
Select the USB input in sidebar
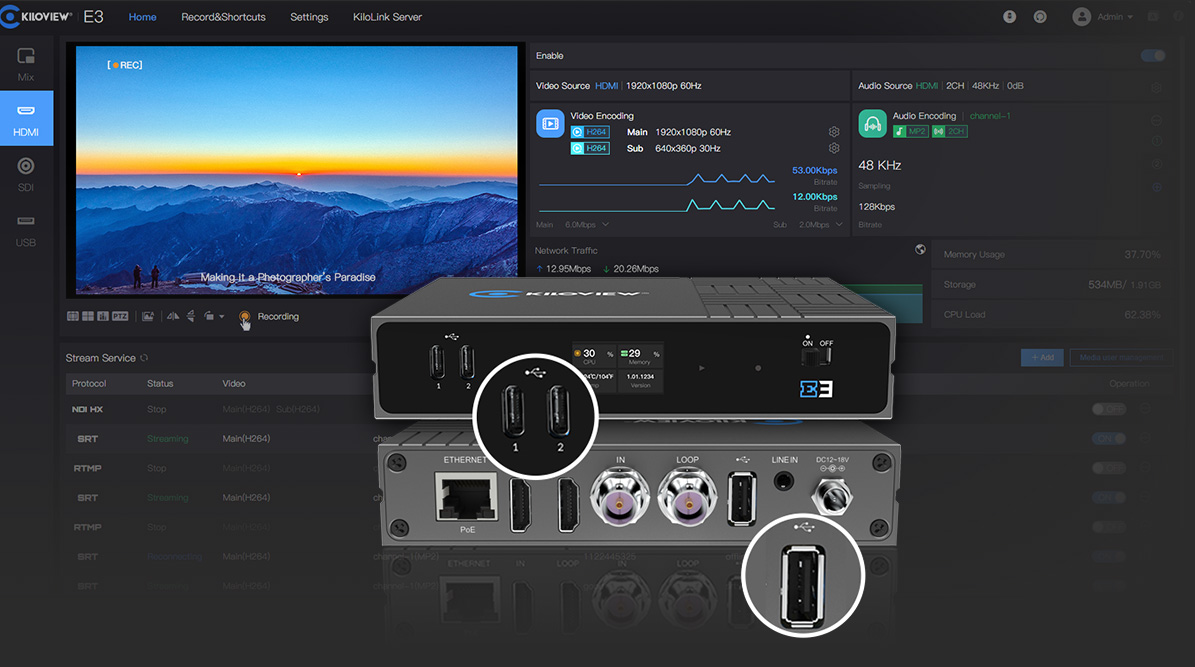(26, 228)
